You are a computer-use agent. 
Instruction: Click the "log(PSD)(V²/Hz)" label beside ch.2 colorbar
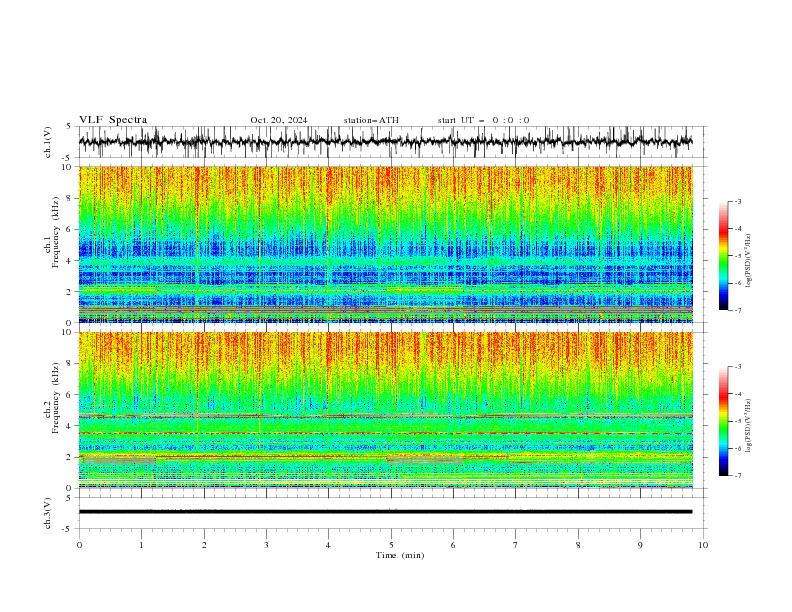[748, 426]
